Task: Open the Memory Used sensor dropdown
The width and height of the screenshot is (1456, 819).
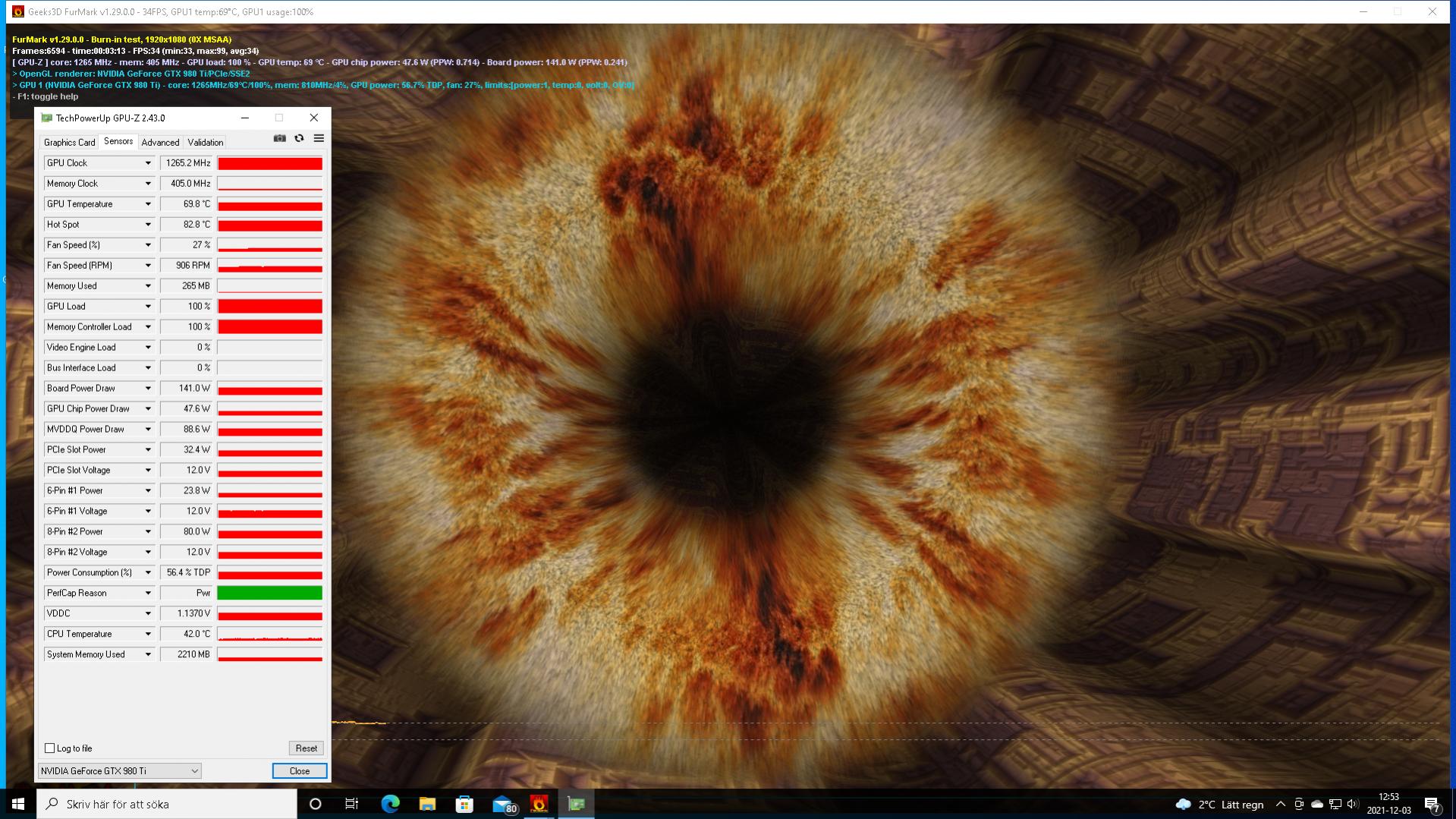Action: (x=148, y=286)
